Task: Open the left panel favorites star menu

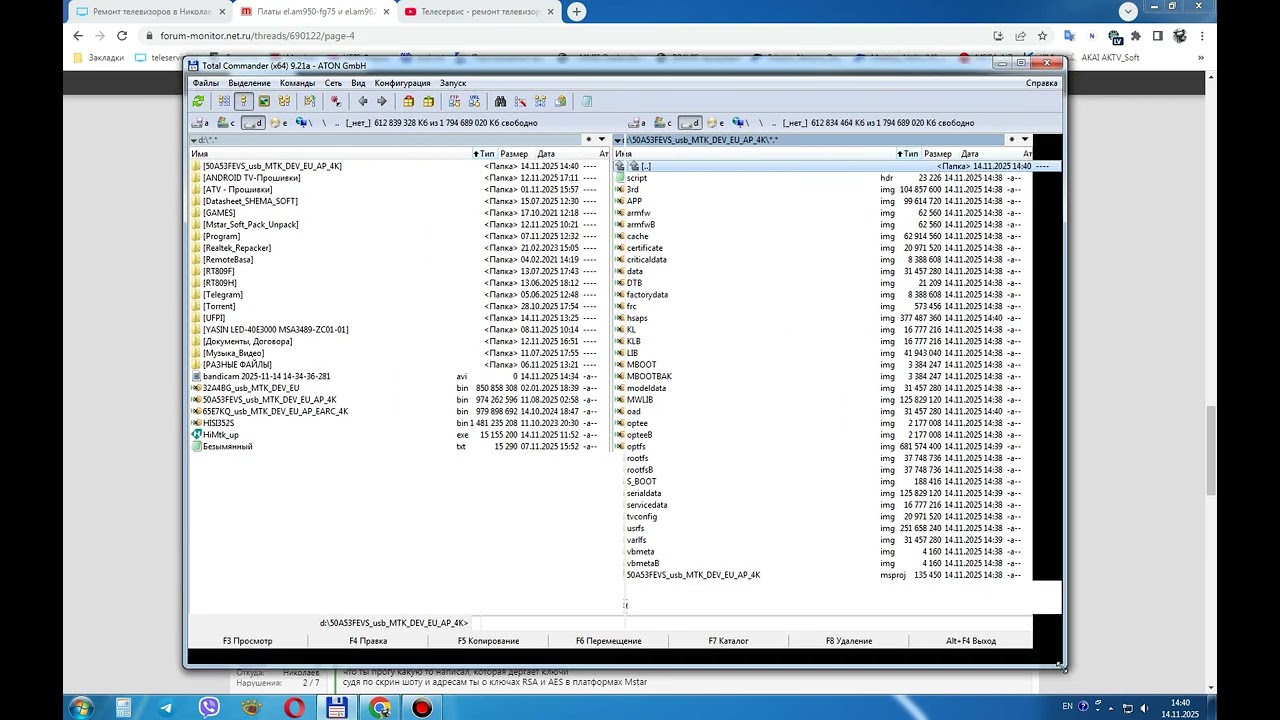Action: pyautogui.click(x=588, y=140)
